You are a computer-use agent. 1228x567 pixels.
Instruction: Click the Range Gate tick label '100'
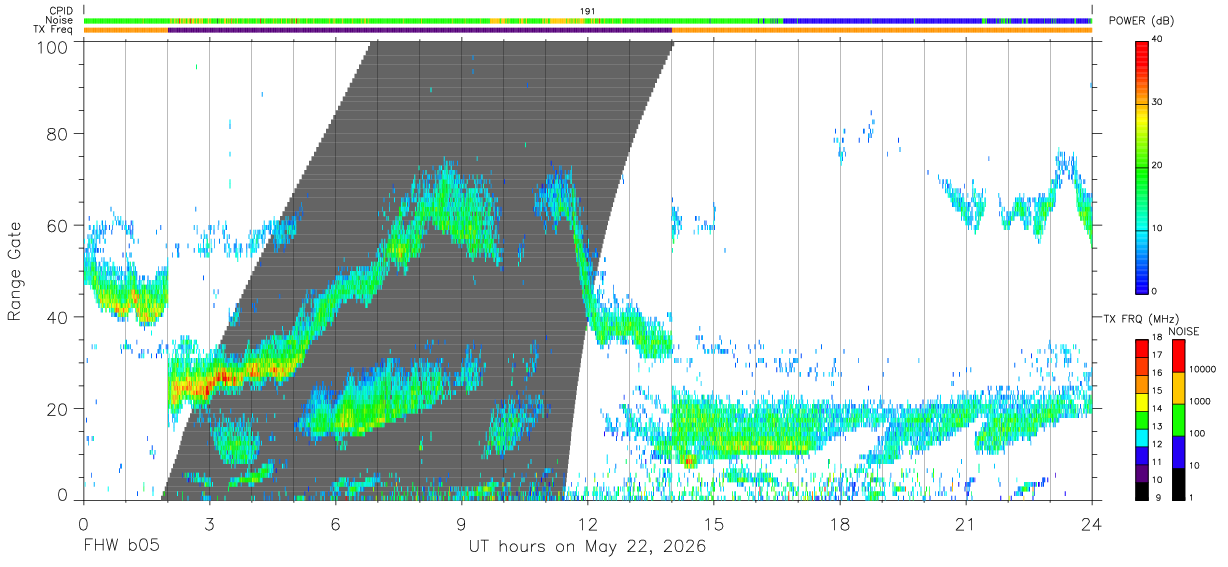click(53, 46)
